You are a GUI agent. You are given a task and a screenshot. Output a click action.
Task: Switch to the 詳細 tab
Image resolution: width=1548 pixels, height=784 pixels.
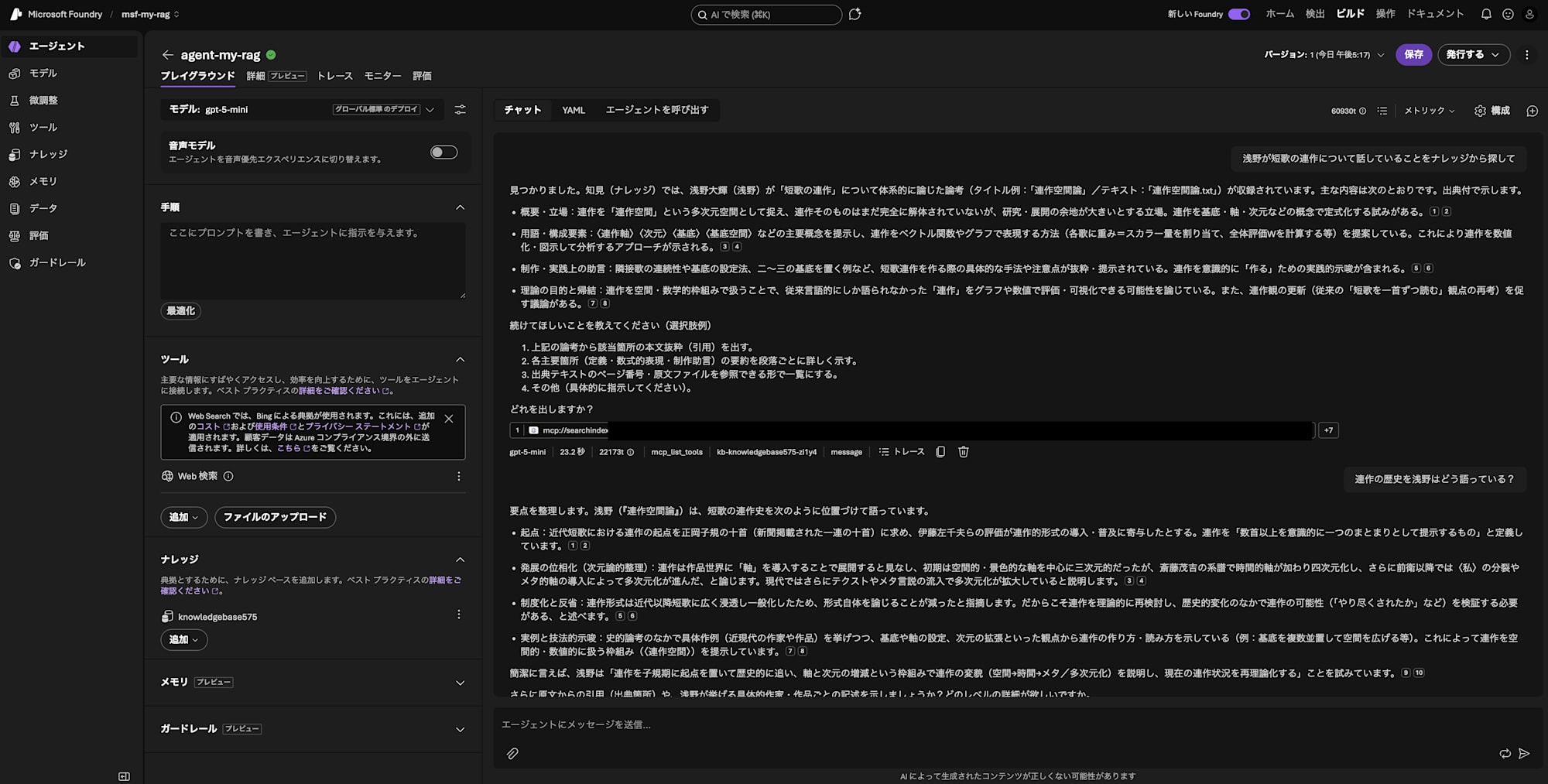[x=276, y=76]
